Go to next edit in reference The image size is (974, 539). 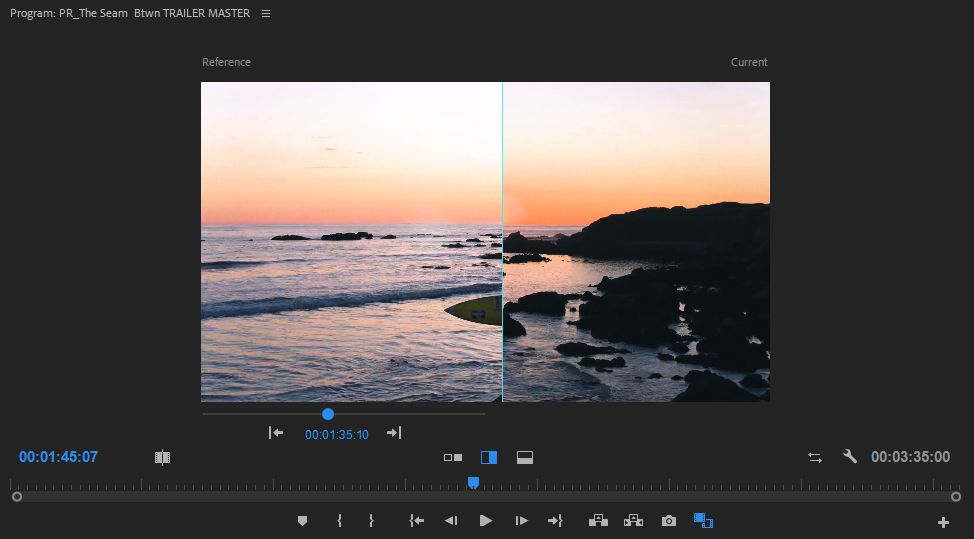(x=394, y=433)
